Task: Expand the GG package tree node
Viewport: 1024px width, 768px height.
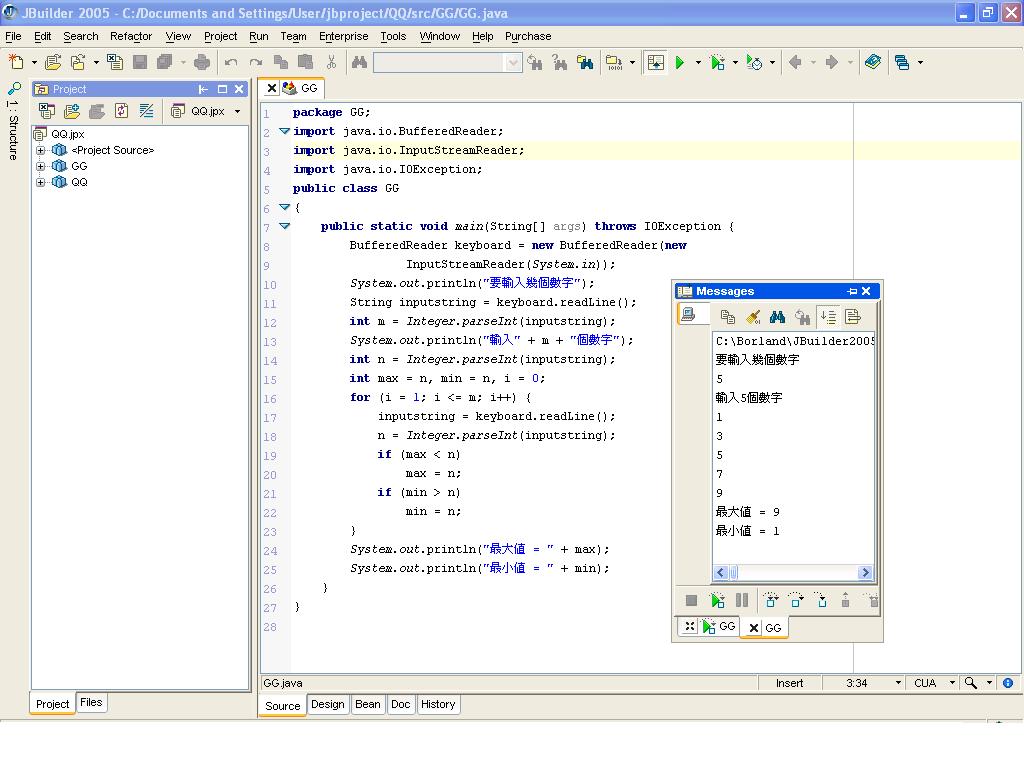Action: 40,166
